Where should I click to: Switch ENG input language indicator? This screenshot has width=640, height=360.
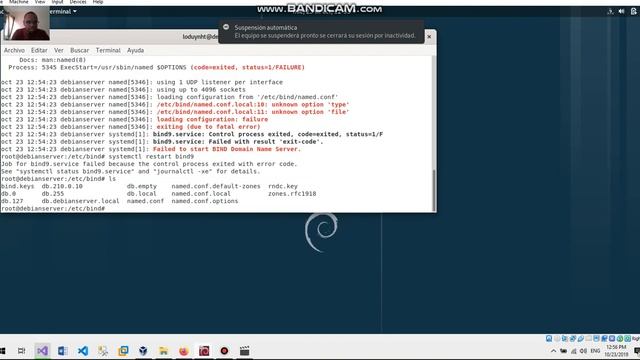pyautogui.click(x=595, y=351)
